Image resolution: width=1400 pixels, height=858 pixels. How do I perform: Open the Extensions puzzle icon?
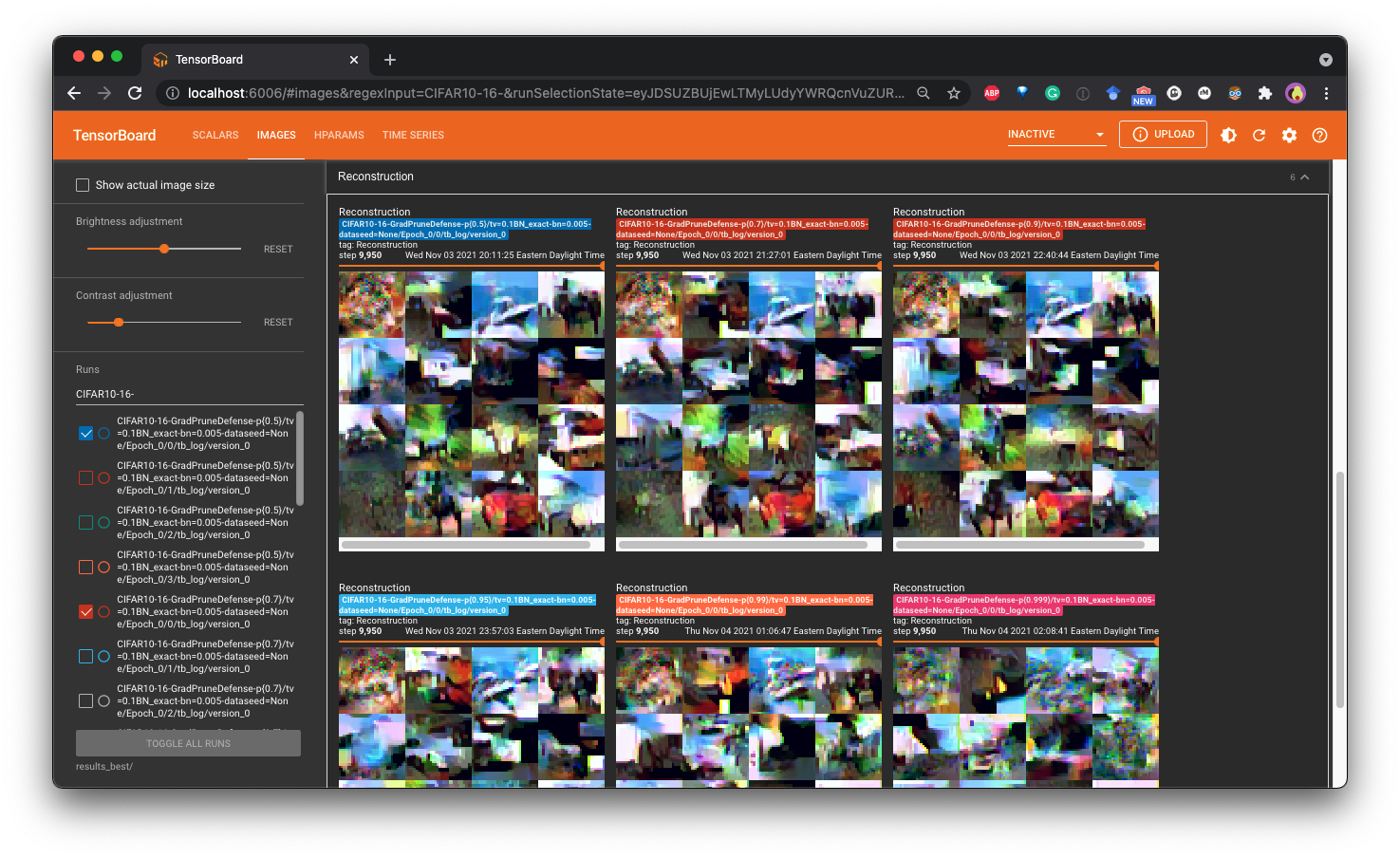coord(1264,93)
